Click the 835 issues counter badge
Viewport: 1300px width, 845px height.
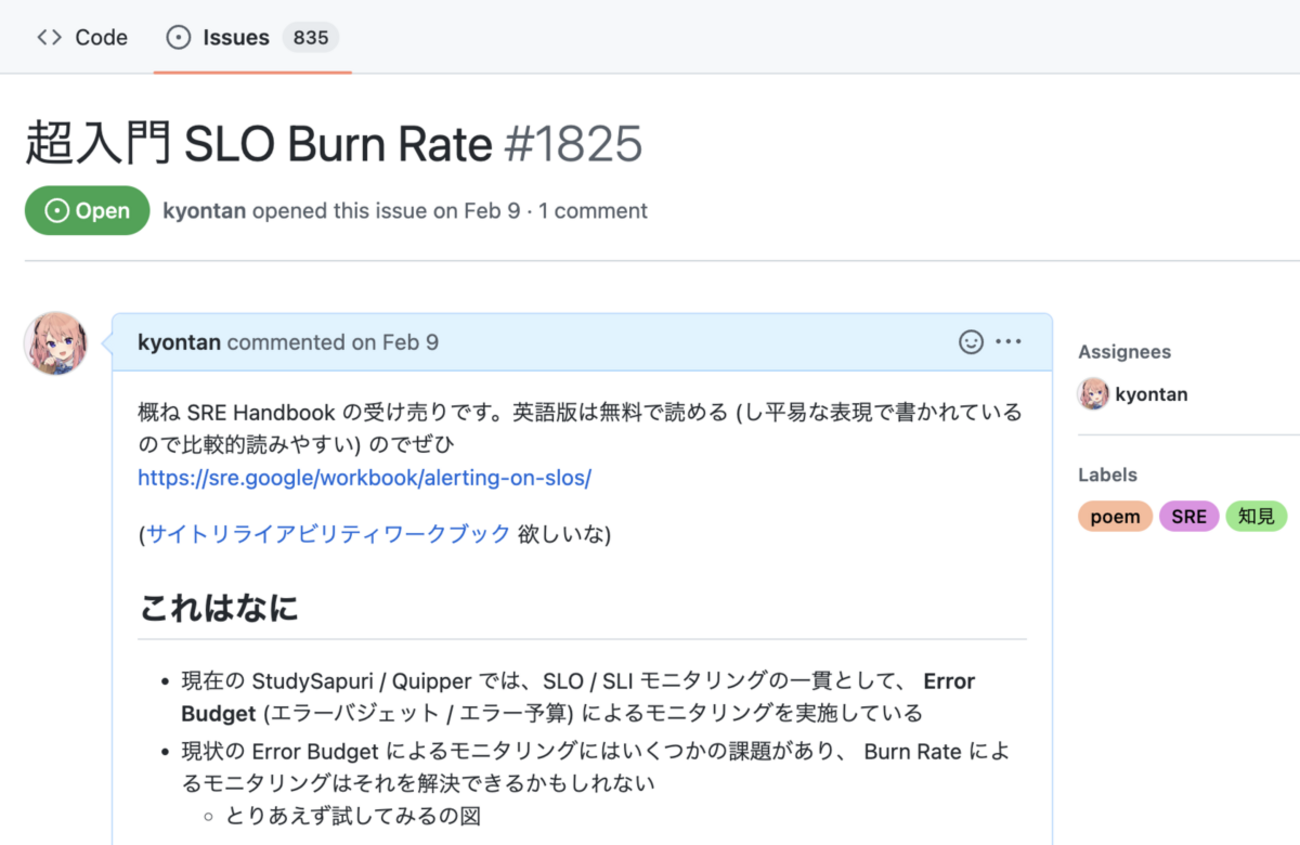pyautogui.click(x=310, y=38)
